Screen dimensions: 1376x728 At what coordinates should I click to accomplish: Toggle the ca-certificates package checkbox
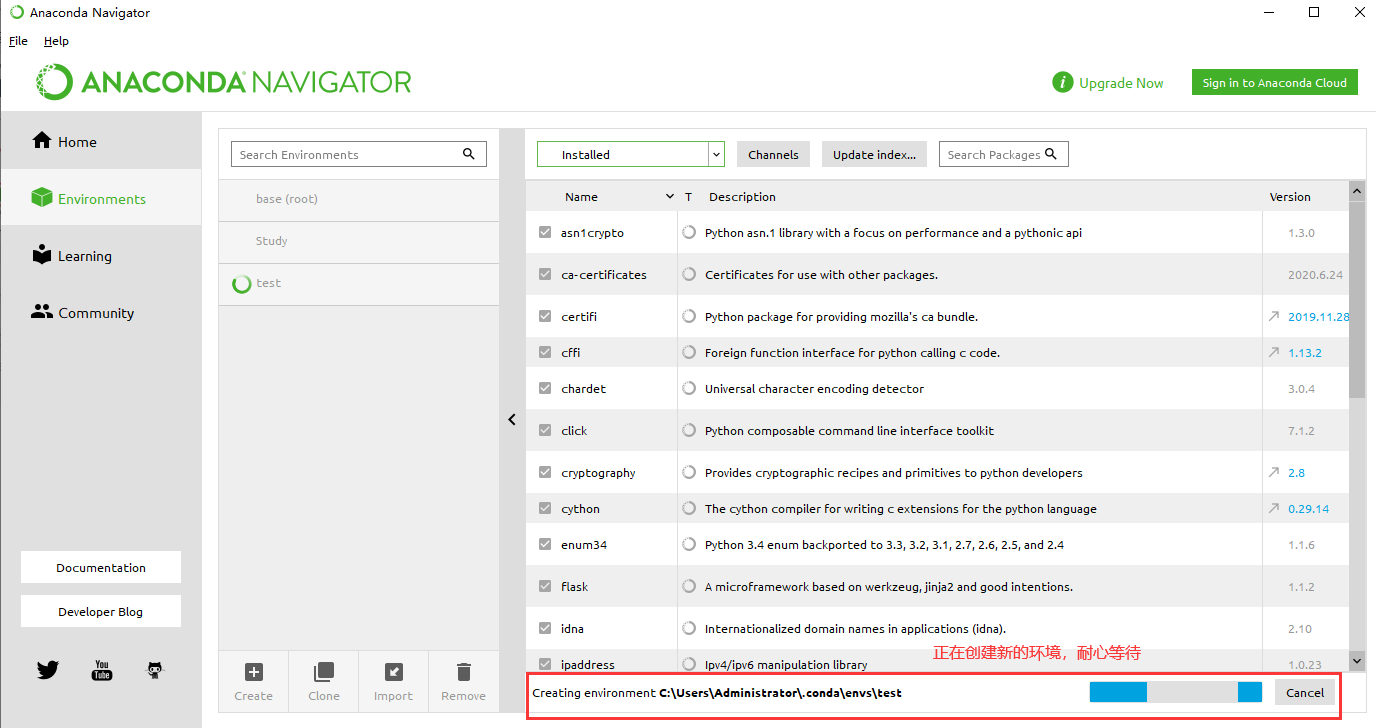[545, 274]
